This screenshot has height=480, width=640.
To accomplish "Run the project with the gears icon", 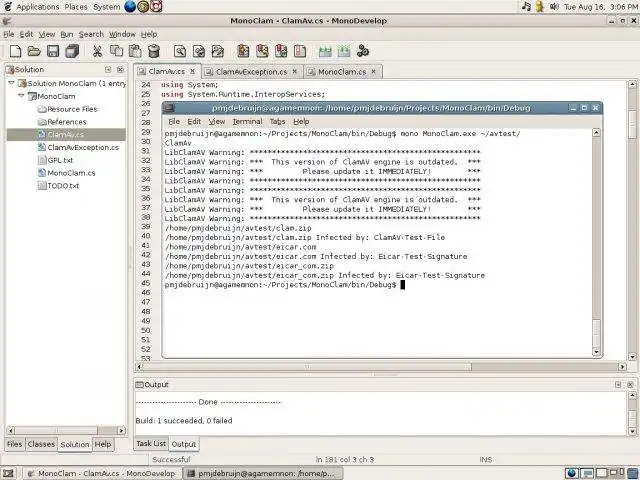I will click(363, 51).
